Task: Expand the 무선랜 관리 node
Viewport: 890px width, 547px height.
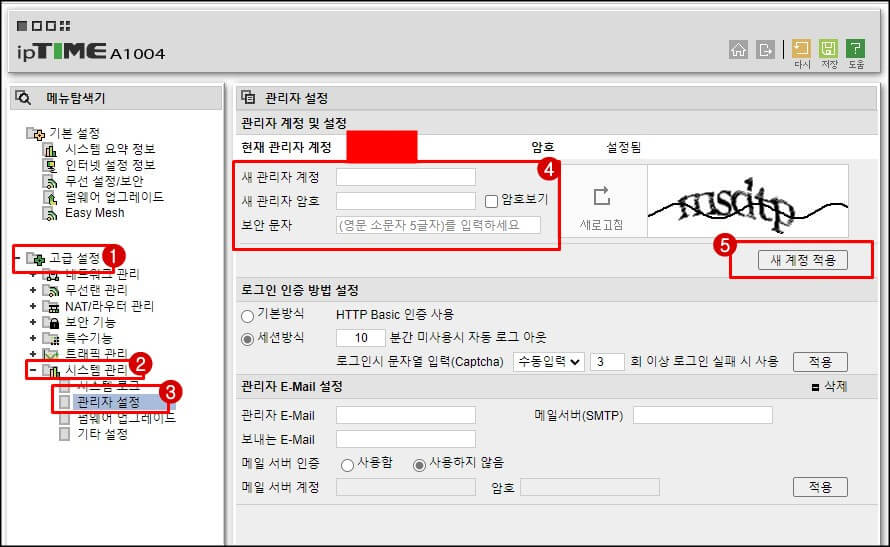Action: (x=33, y=290)
